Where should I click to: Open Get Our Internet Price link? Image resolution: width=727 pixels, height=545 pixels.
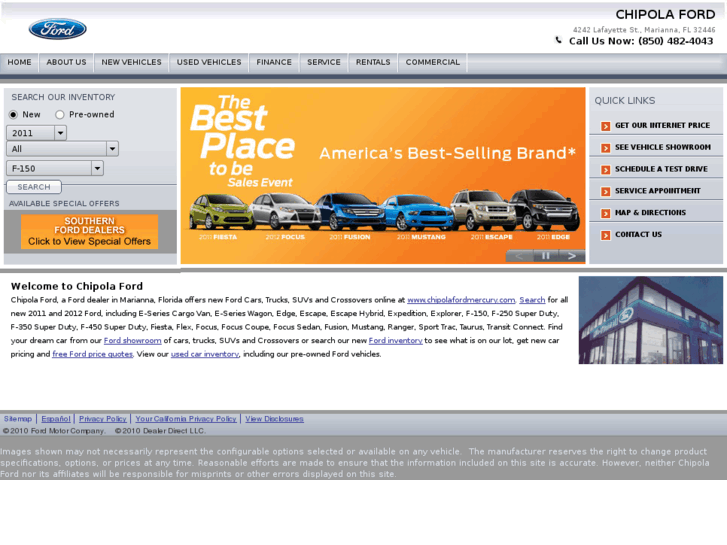point(662,126)
